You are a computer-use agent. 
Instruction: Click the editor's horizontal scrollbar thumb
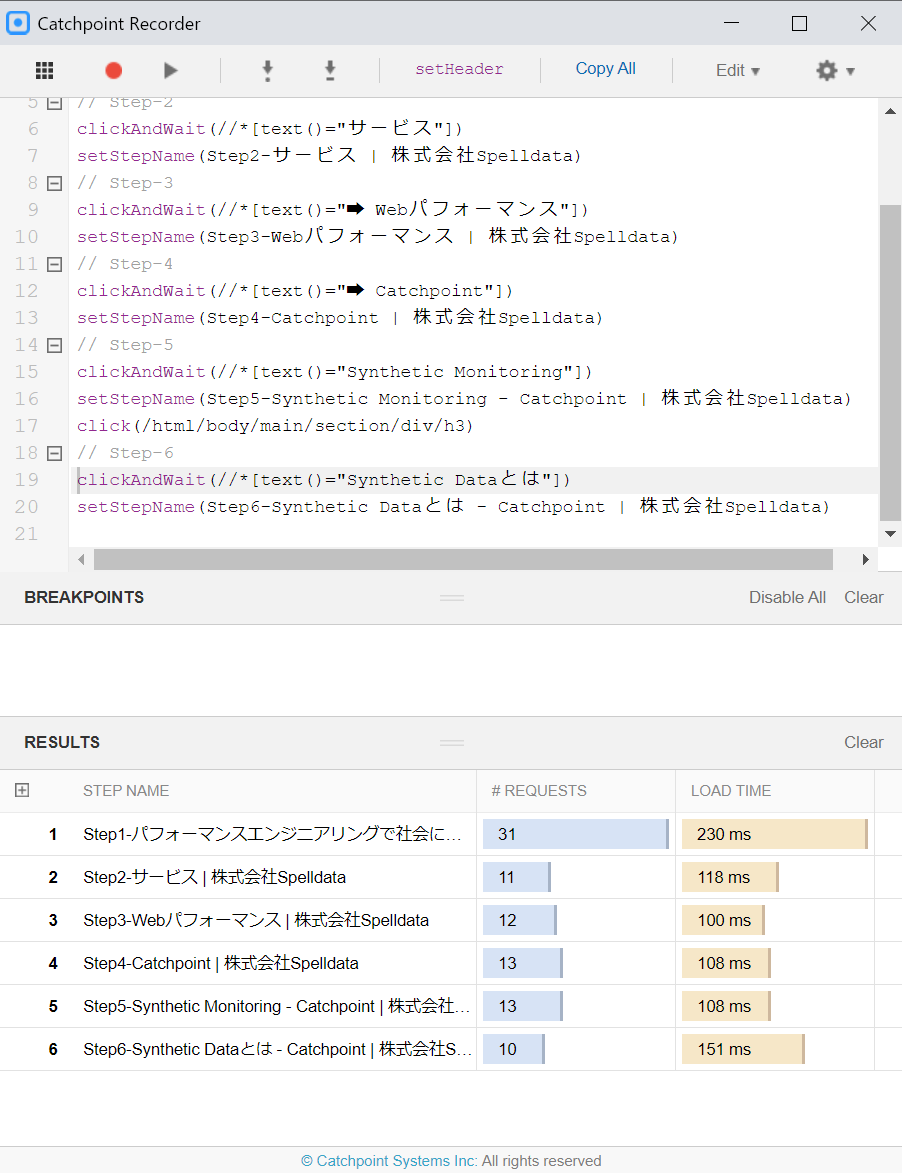click(463, 559)
